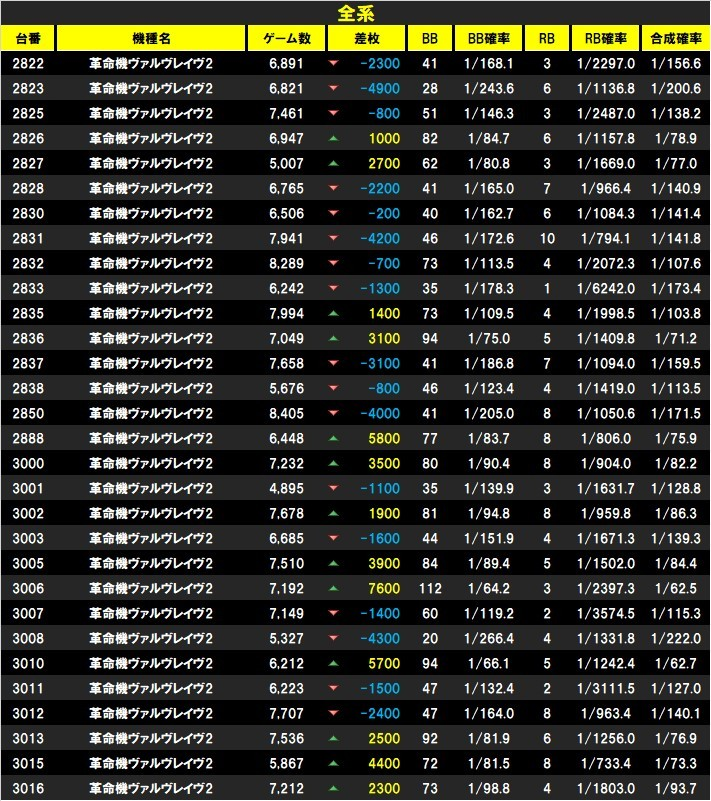Click combined probability 1/222.0
The width and height of the screenshot is (711, 801).
676,639
